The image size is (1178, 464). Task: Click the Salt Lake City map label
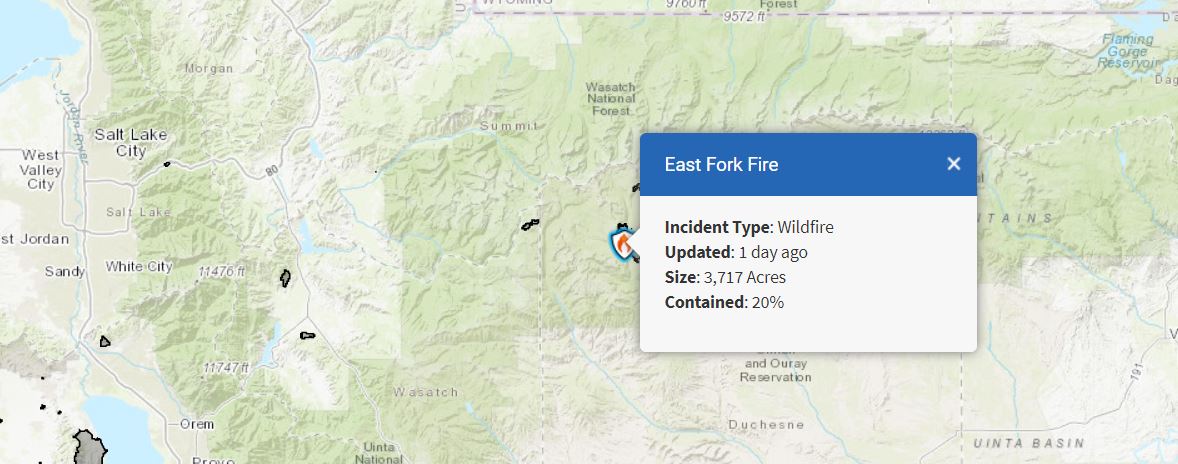[131, 142]
